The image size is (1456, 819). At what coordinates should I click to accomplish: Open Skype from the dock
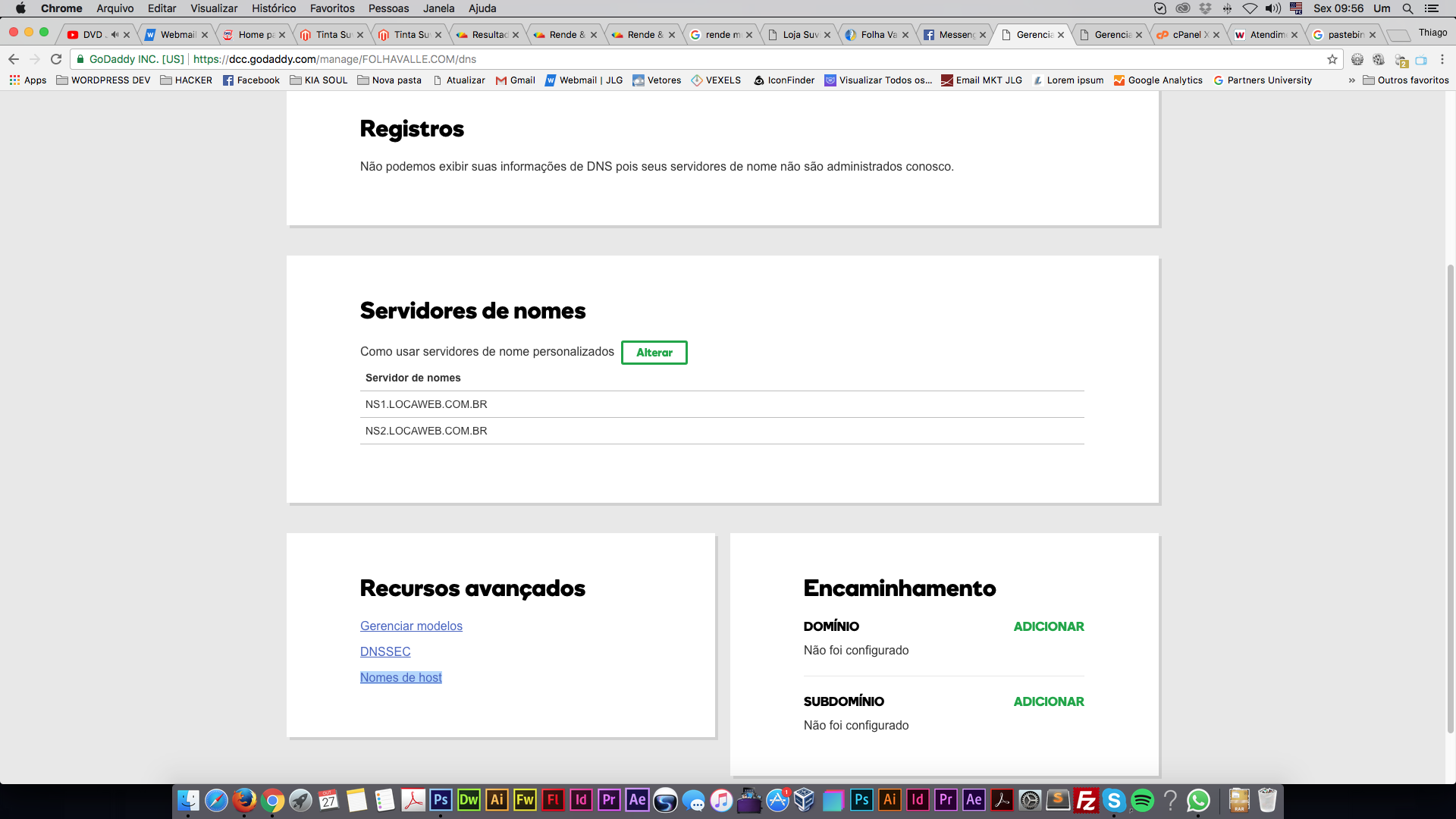click(x=1114, y=800)
